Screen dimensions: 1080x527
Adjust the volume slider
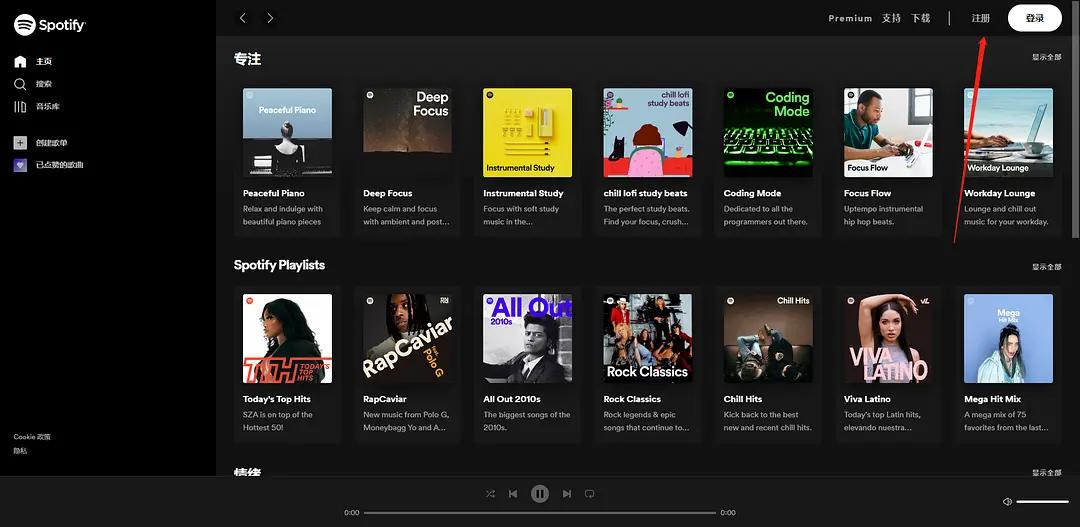point(1042,502)
